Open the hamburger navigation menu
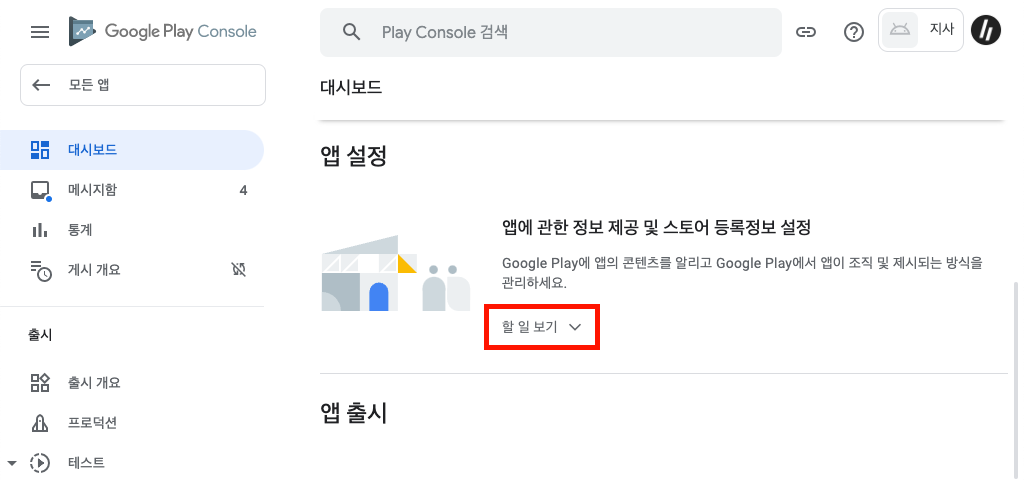This screenshot has height=480, width=1024. tap(40, 32)
